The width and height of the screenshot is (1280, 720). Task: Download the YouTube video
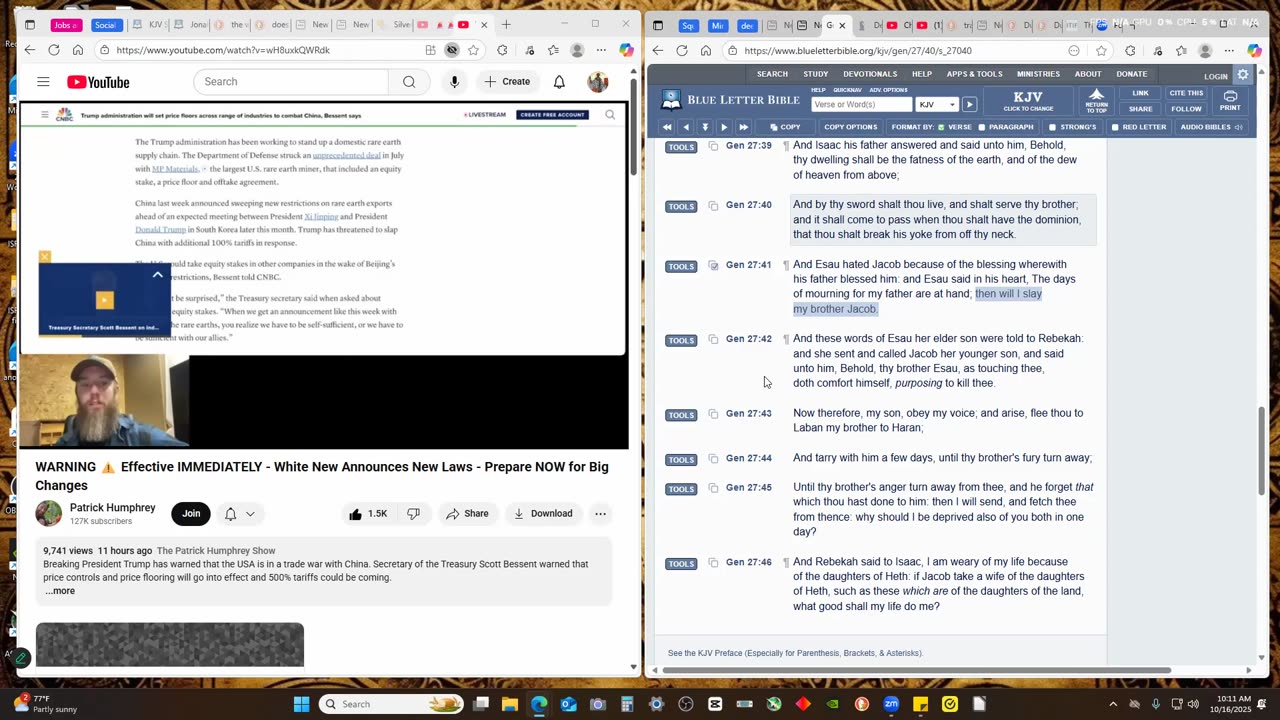(x=543, y=514)
